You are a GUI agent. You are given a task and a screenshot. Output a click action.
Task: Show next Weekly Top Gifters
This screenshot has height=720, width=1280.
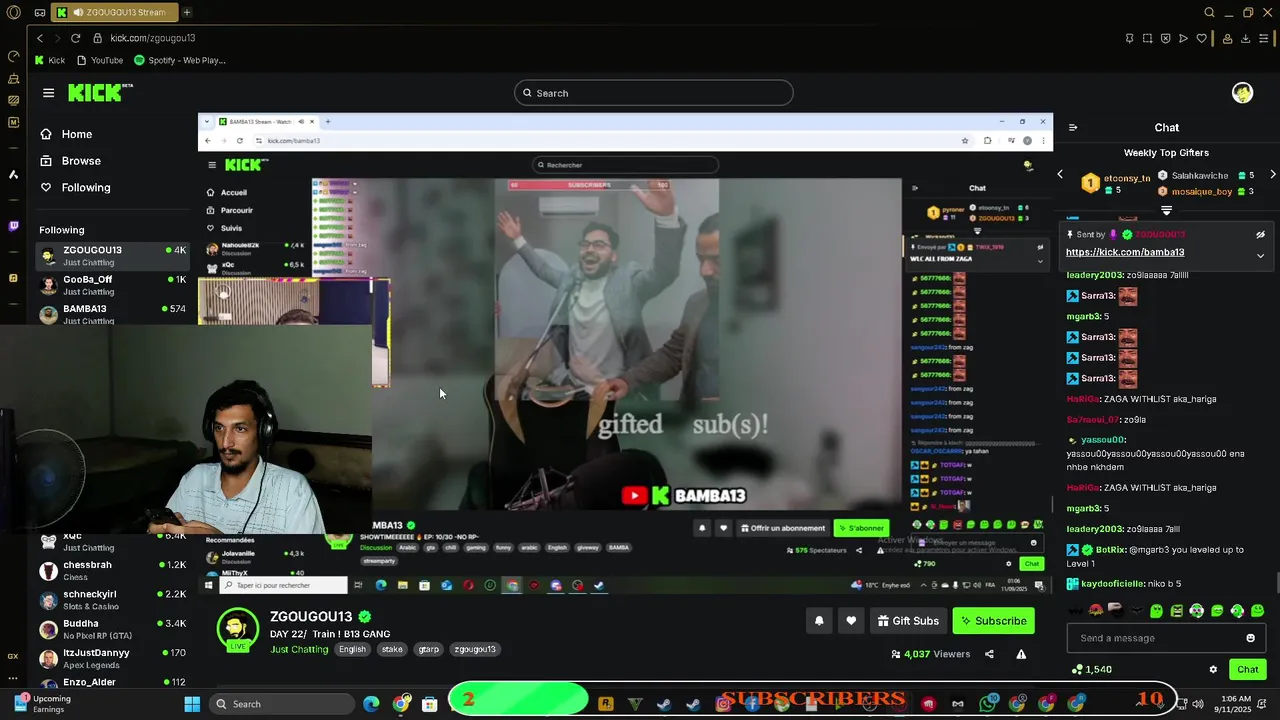(1272, 174)
